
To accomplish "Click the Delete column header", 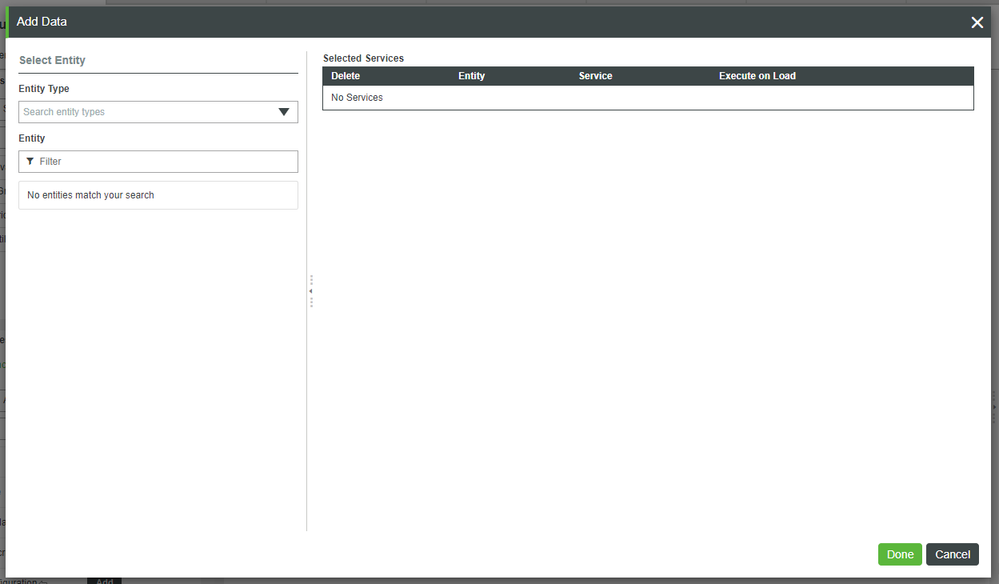I will tap(345, 76).
